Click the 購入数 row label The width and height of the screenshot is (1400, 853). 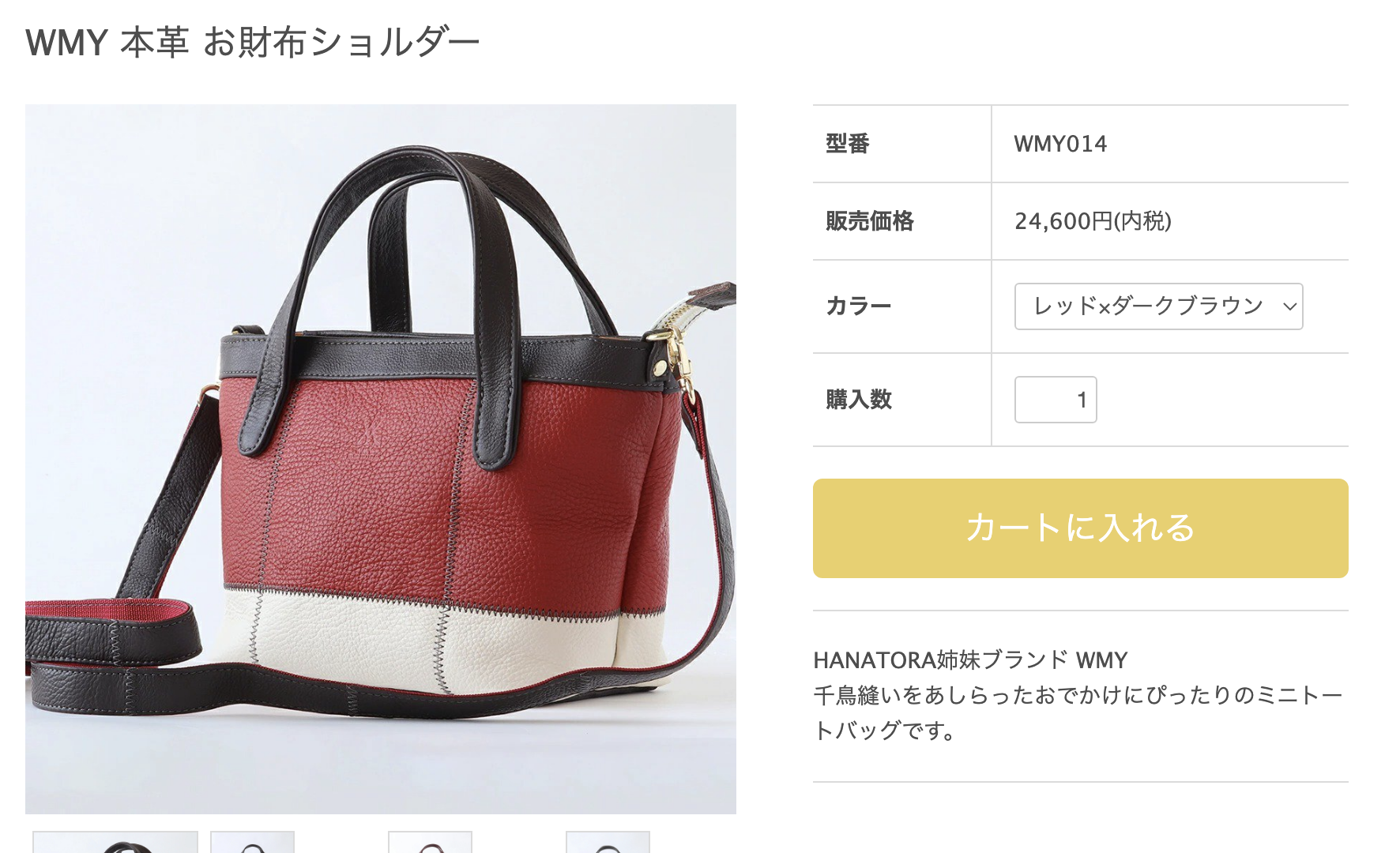click(x=859, y=400)
